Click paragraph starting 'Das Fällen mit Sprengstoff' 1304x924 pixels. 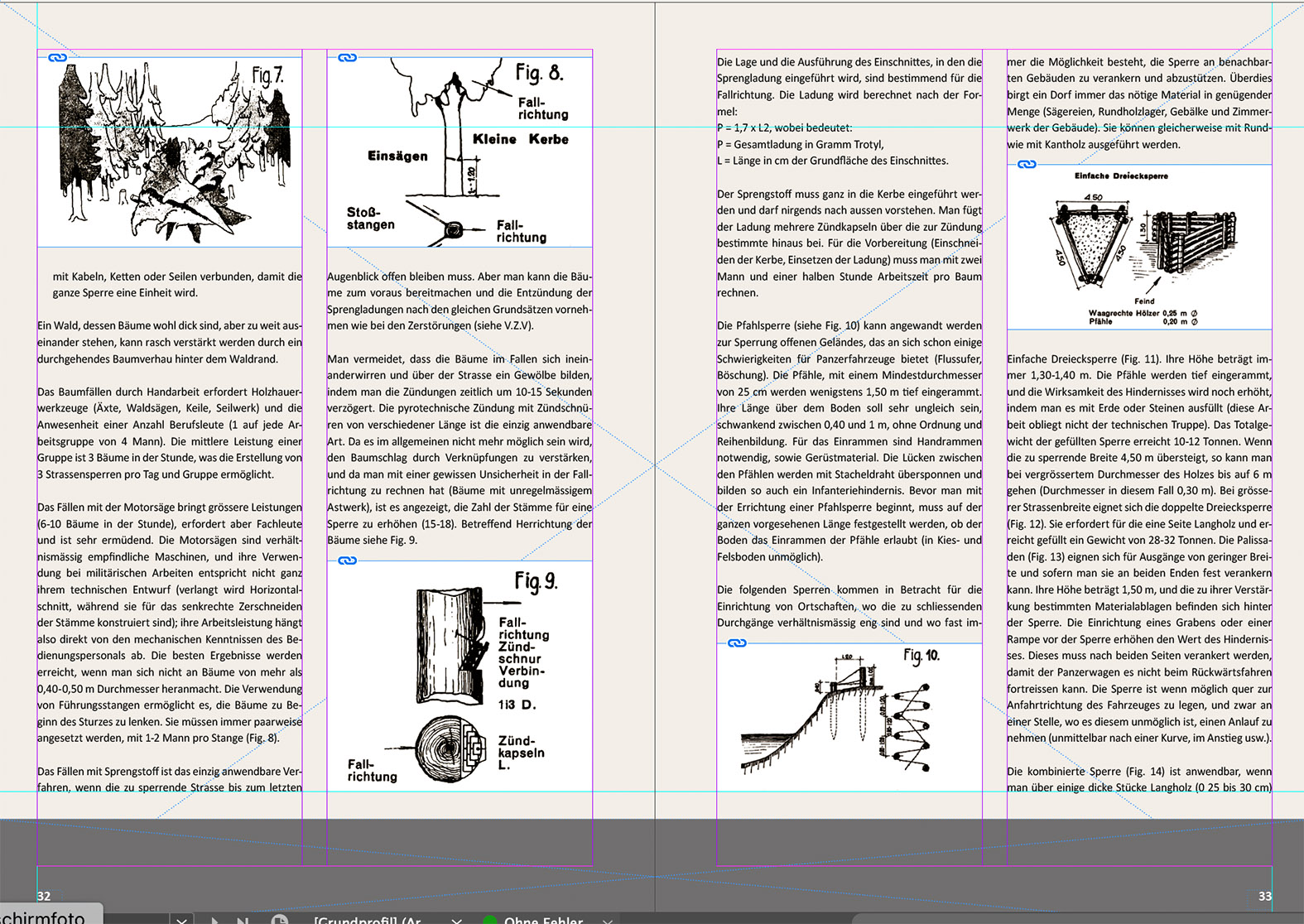click(x=170, y=779)
